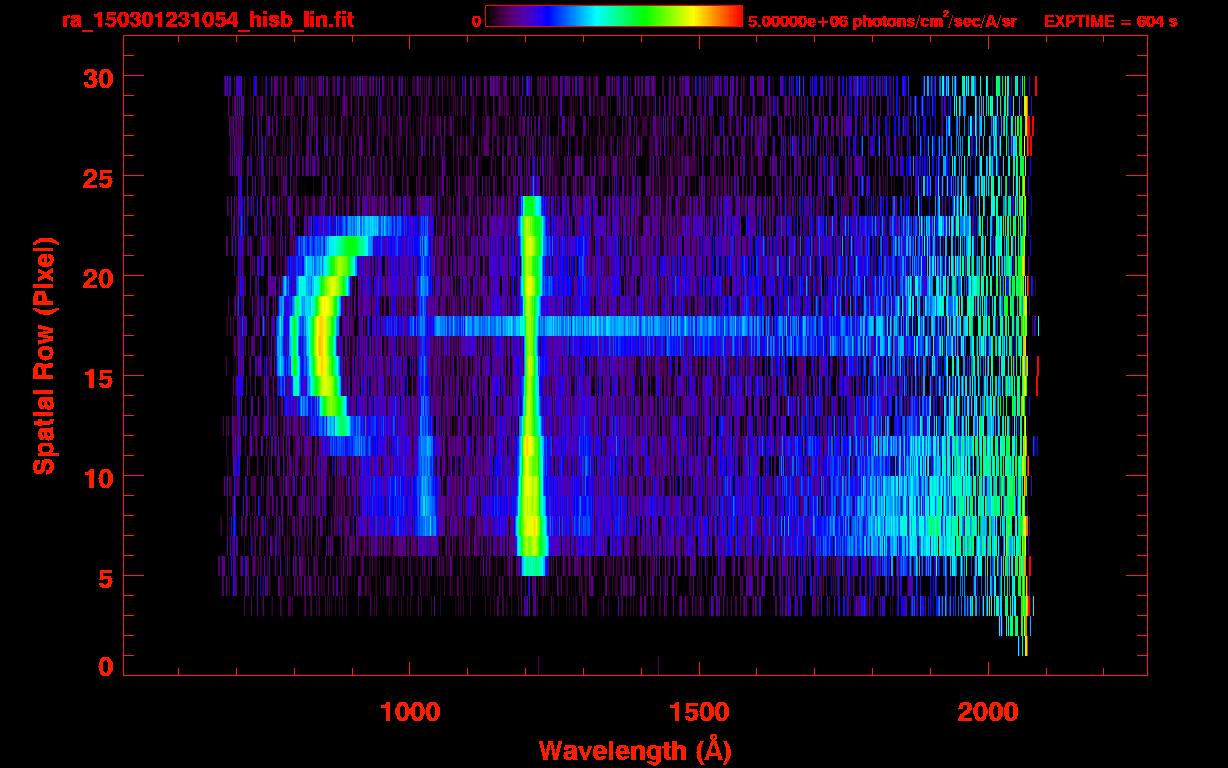
Task: Click the x-axis tick label 1500
Action: [699, 712]
